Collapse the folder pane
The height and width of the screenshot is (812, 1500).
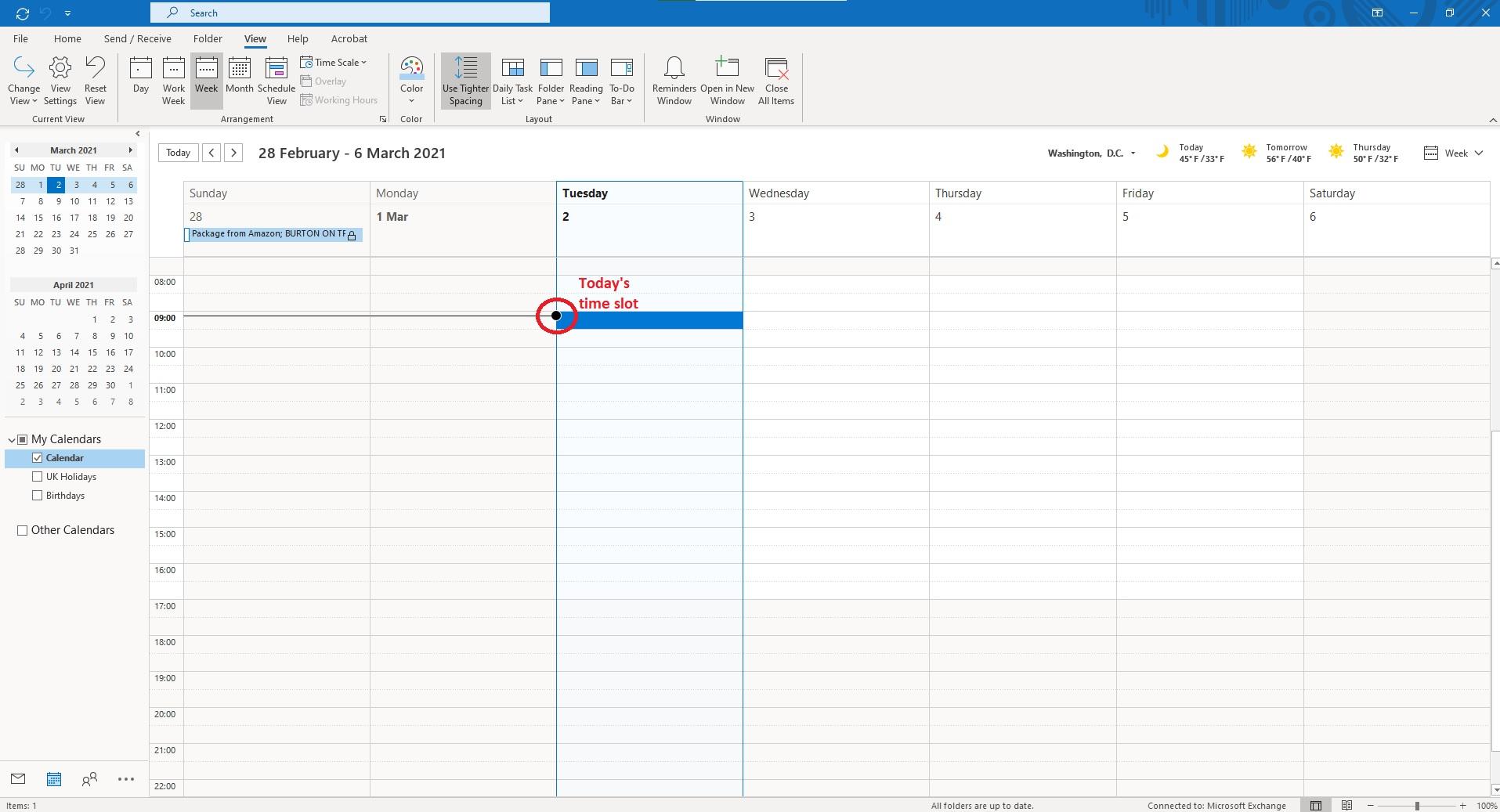(138, 134)
